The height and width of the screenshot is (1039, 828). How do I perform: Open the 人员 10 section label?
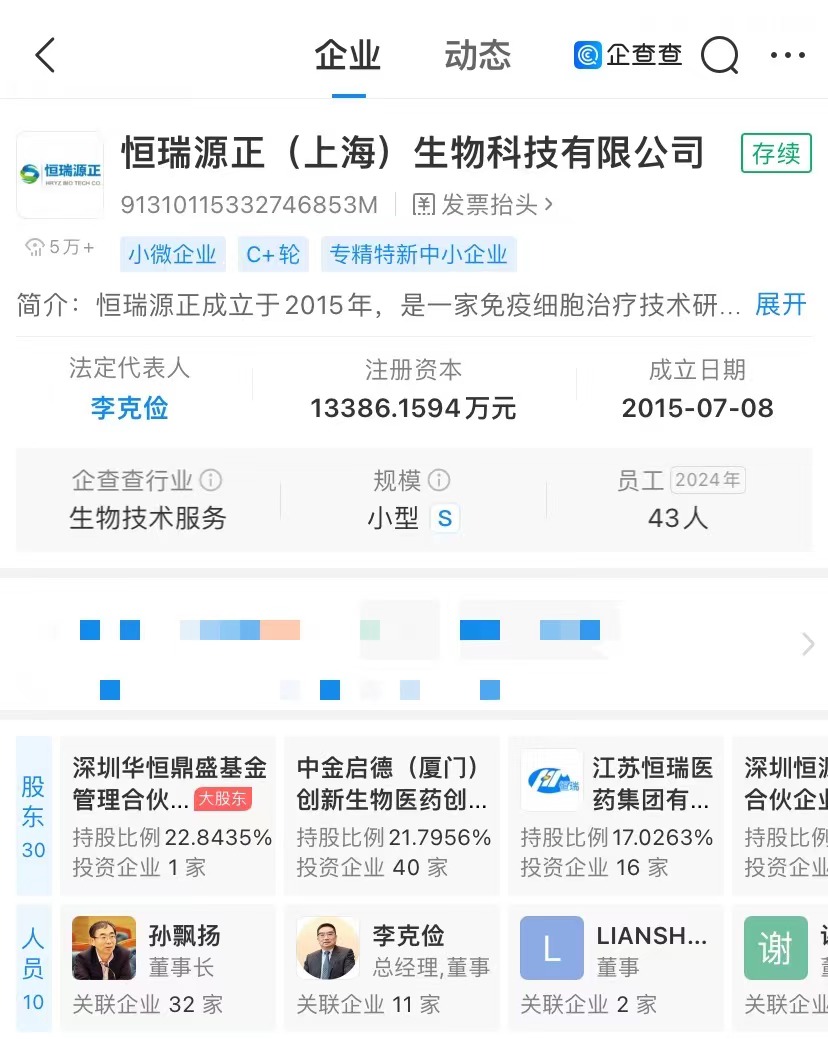pyautogui.click(x=33, y=968)
